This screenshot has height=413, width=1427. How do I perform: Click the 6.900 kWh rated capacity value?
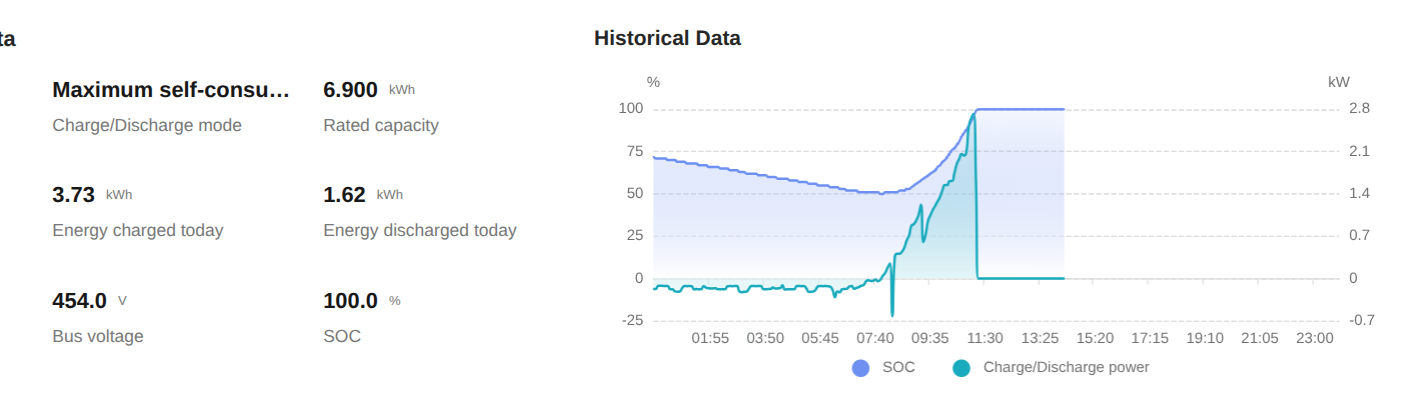tap(351, 91)
